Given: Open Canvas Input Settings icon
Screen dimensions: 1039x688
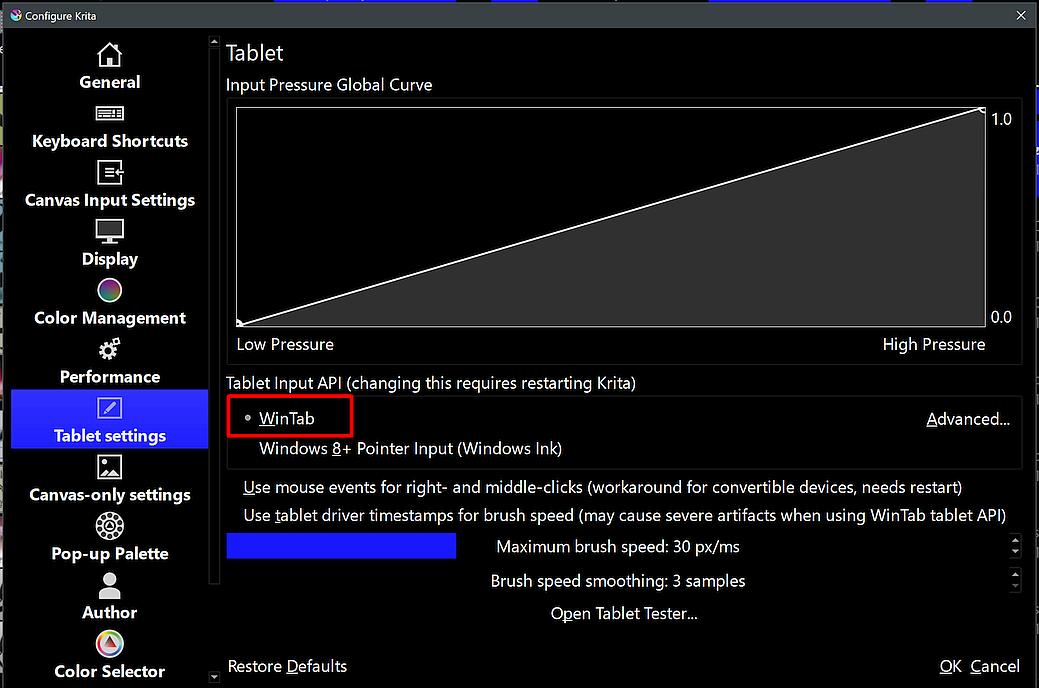Looking at the screenshot, I should [109, 173].
